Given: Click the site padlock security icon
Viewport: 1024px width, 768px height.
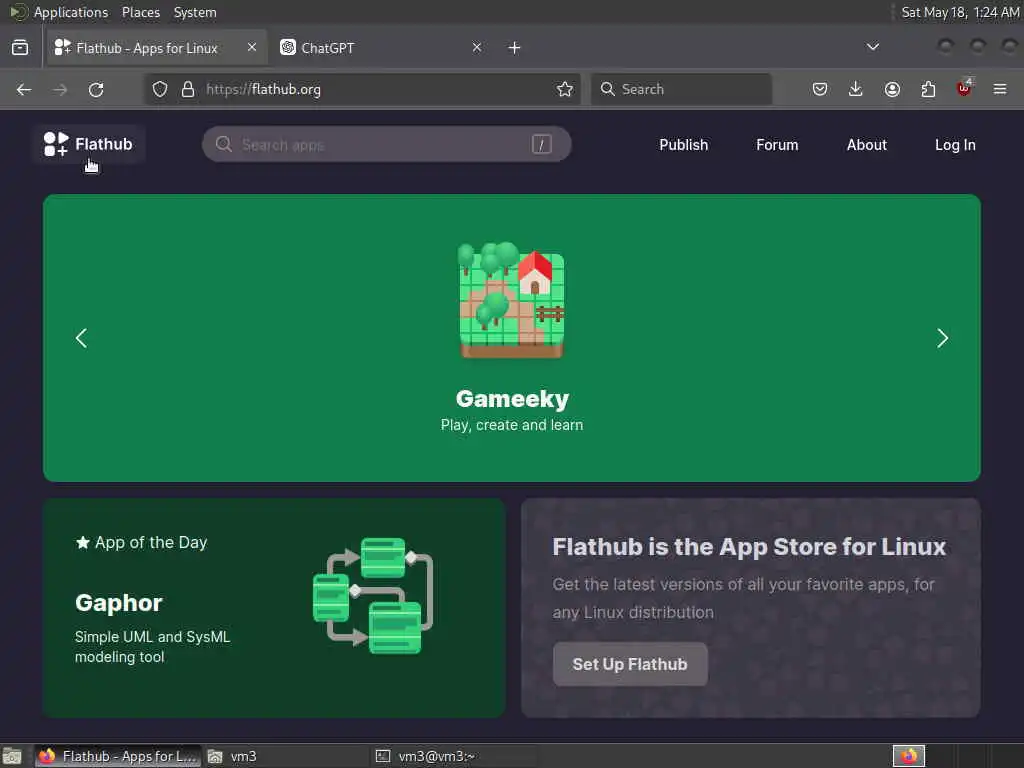Looking at the screenshot, I should (x=188, y=89).
